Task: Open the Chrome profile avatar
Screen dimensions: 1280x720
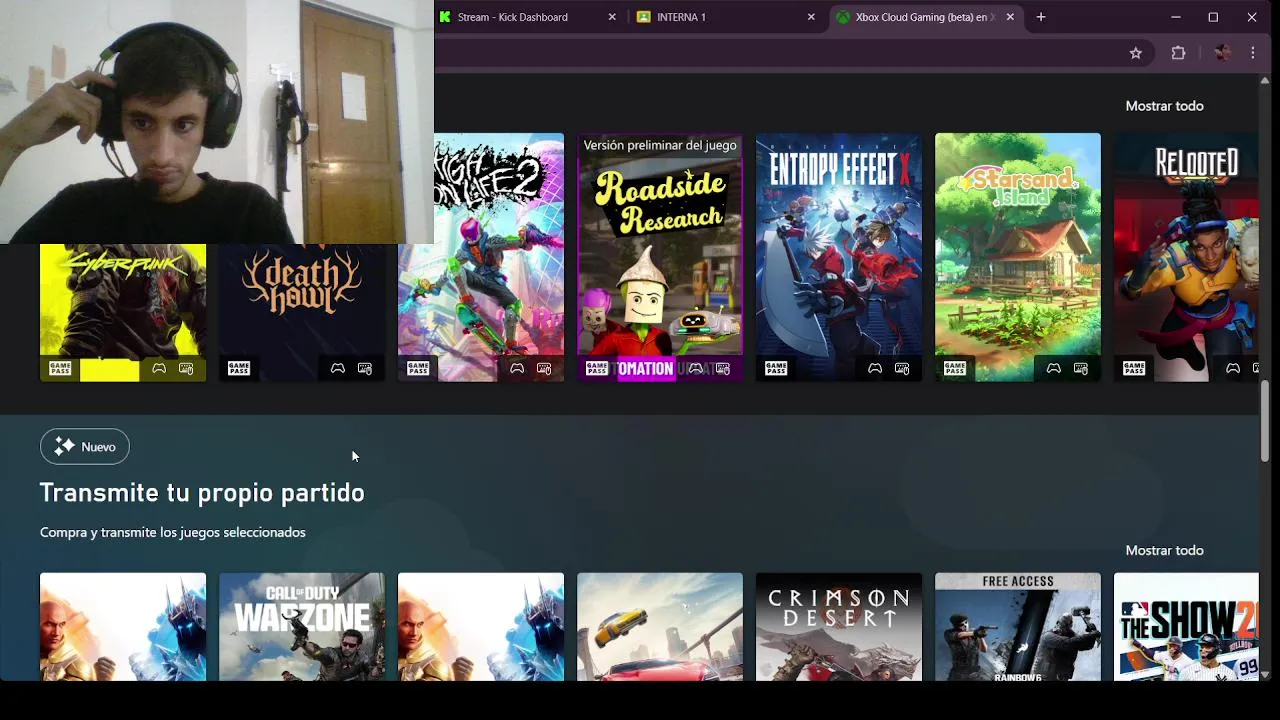Action: pyautogui.click(x=1222, y=53)
